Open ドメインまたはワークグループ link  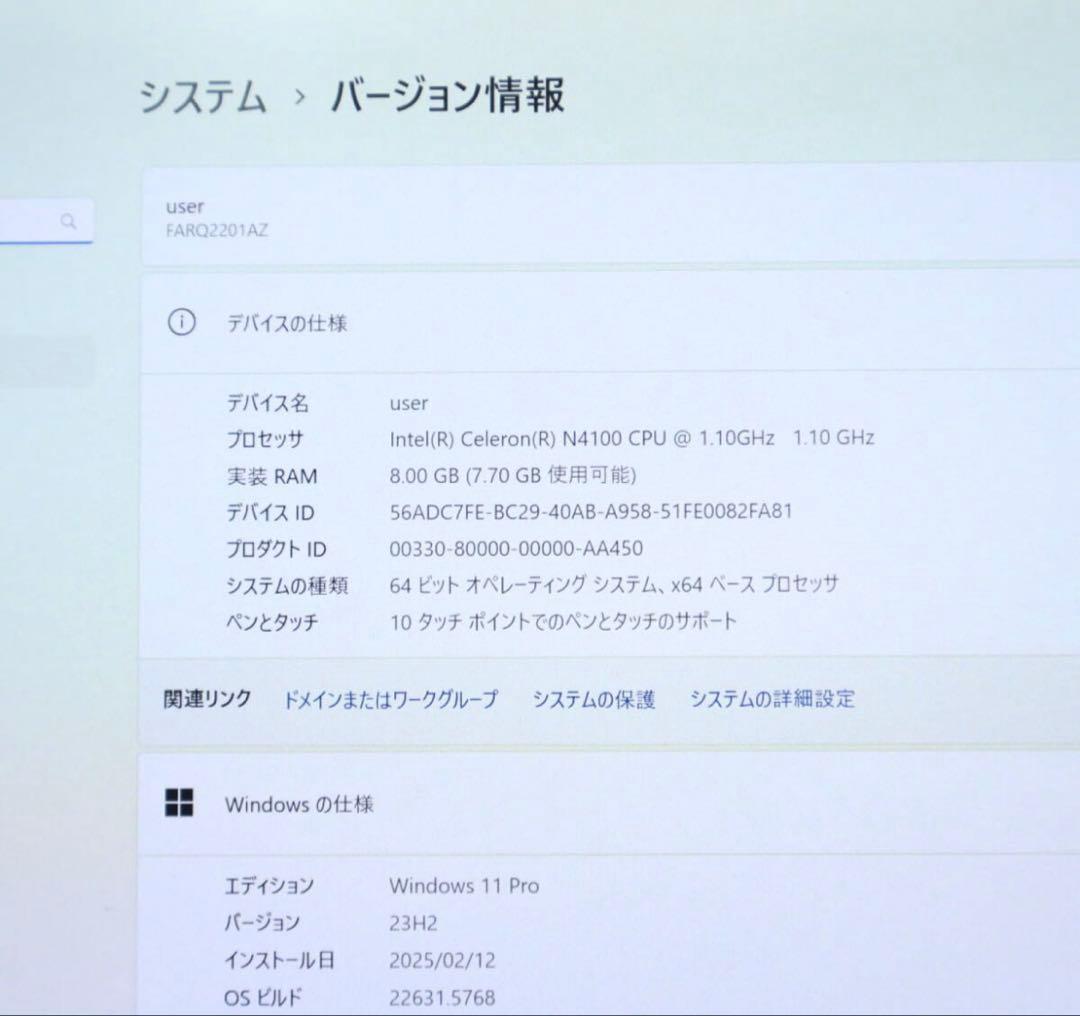coord(390,699)
